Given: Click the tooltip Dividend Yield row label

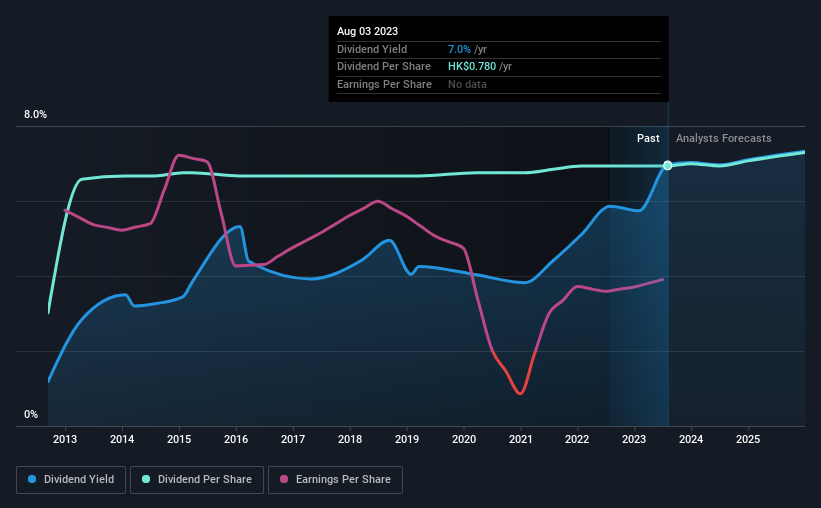Looking at the screenshot, I should (372, 49).
